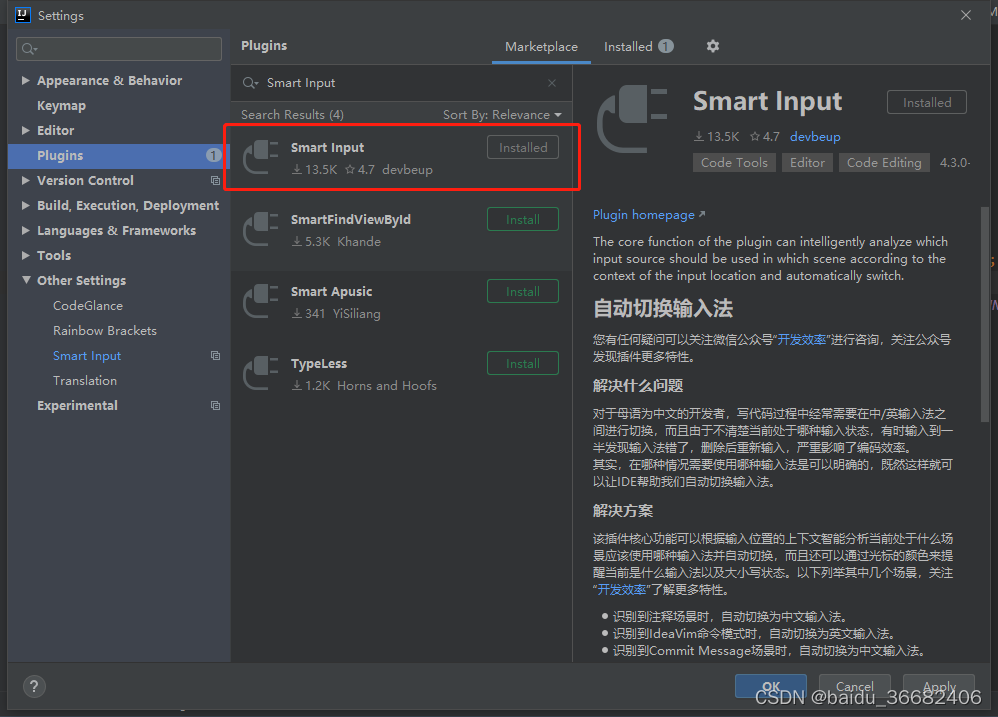
Task: Collapse the Other Settings section
Action: click(26, 280)
